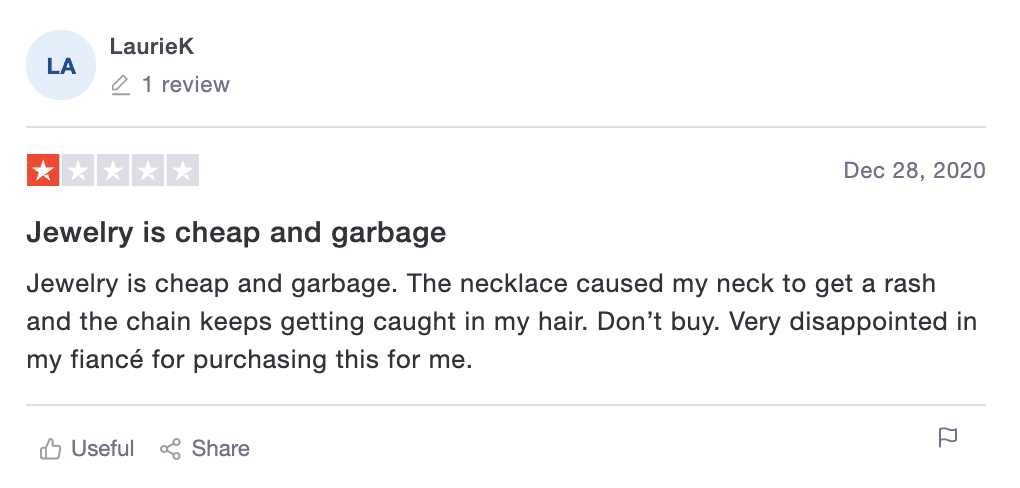Click the third grey star
This screenshot has height=488, width=1020.
(x=113, y=170)
